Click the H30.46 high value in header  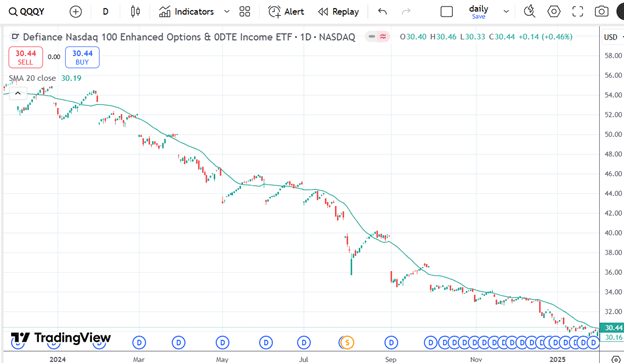click(x=443, y=37)
